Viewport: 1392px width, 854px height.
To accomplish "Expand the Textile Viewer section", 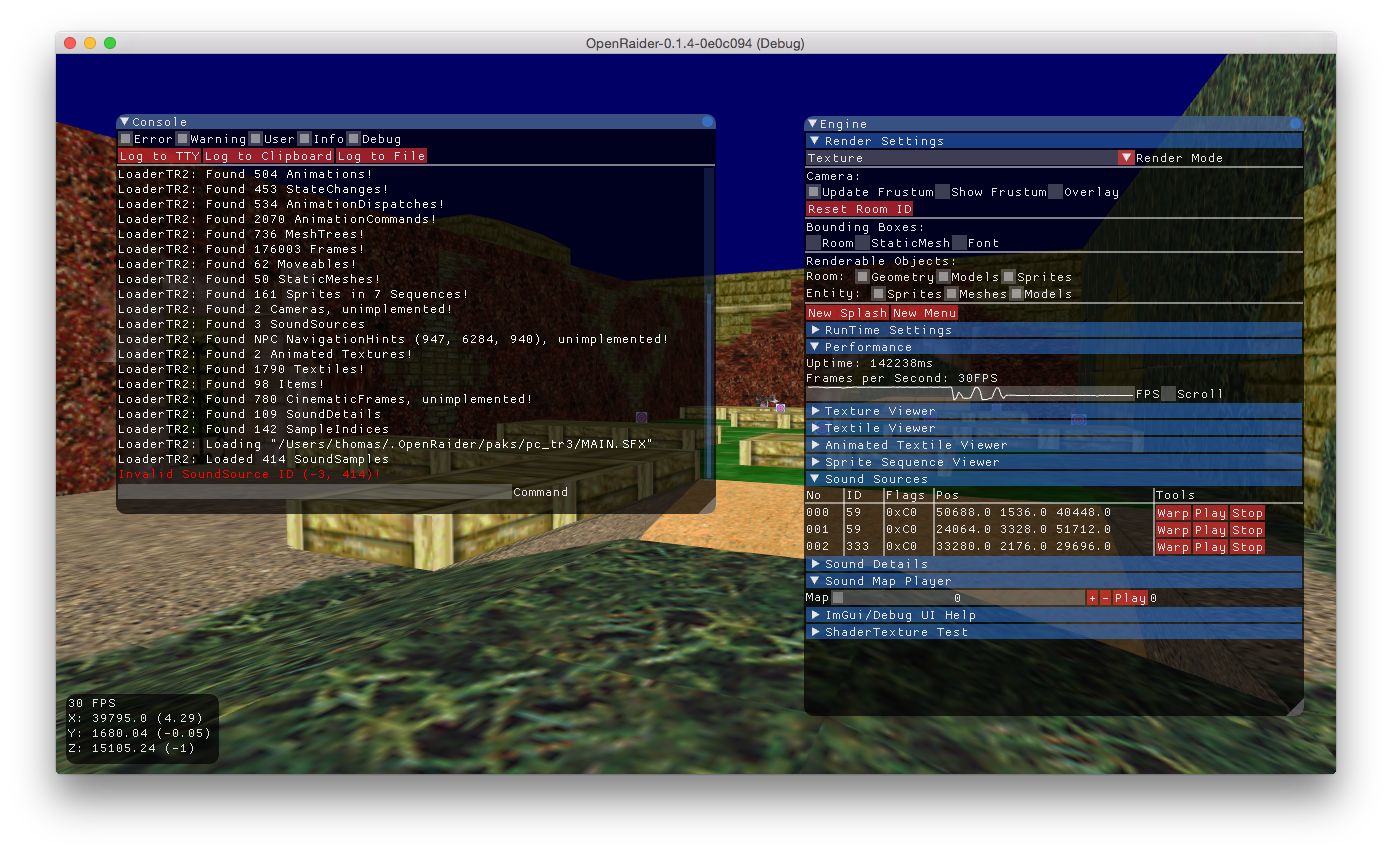I will click(x=1054, y=428).
